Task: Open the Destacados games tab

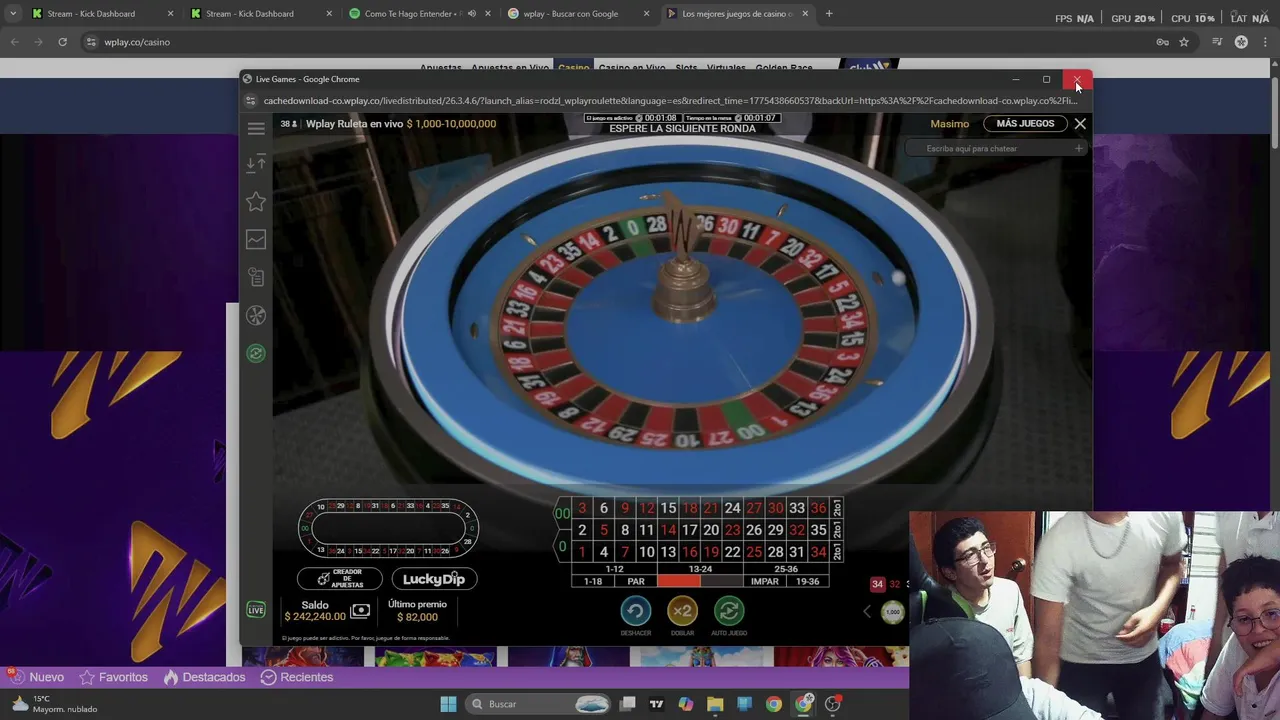Action: [x=204, y=677]
